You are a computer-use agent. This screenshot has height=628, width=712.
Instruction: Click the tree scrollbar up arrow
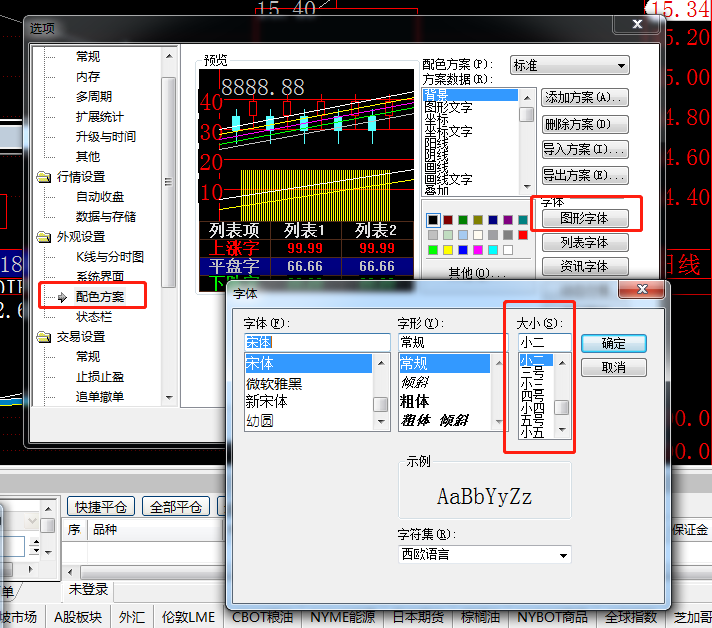tap(169, 56)
